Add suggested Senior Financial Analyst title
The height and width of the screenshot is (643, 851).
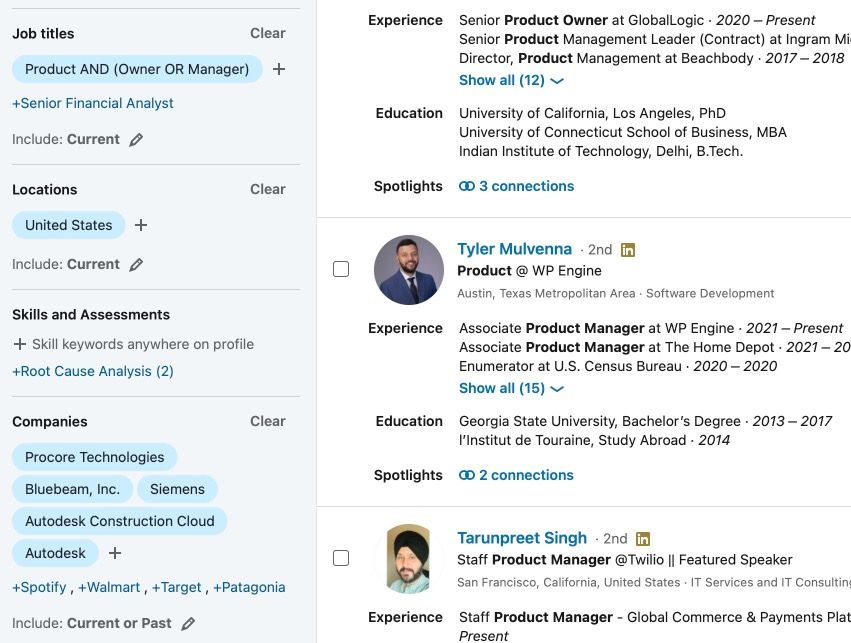pyautogui.click(x=93, y=103)
